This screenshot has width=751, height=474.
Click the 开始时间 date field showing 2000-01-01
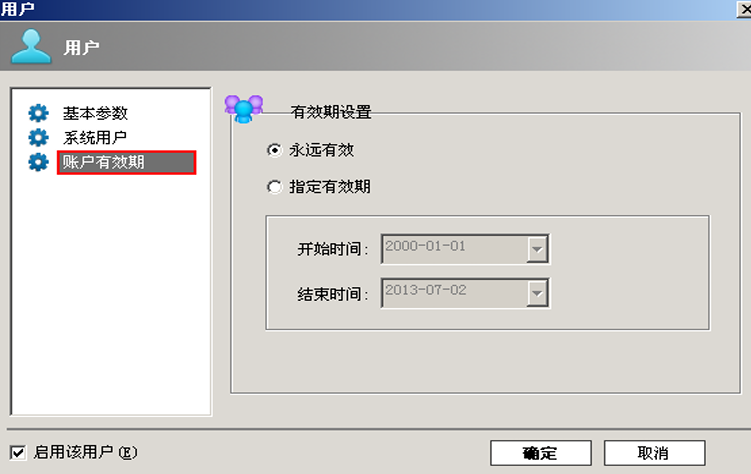coord(455,249)
